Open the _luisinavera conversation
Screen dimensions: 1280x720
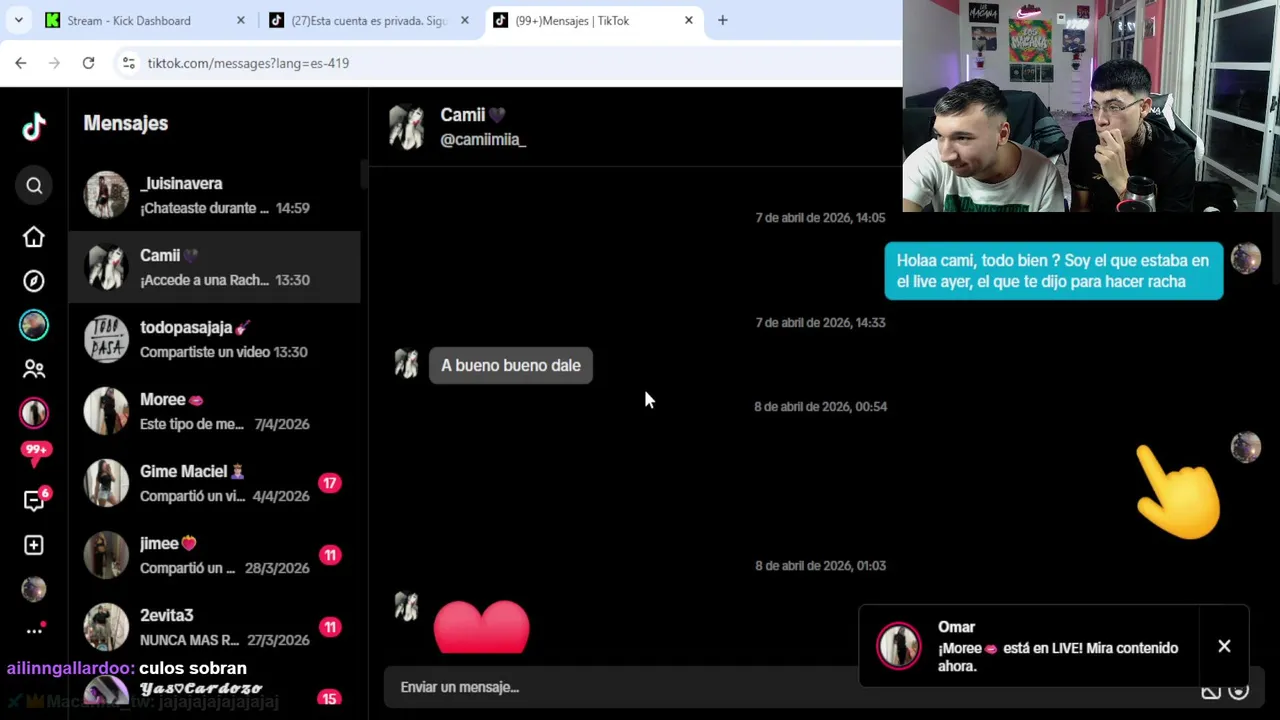coord(214,195)
